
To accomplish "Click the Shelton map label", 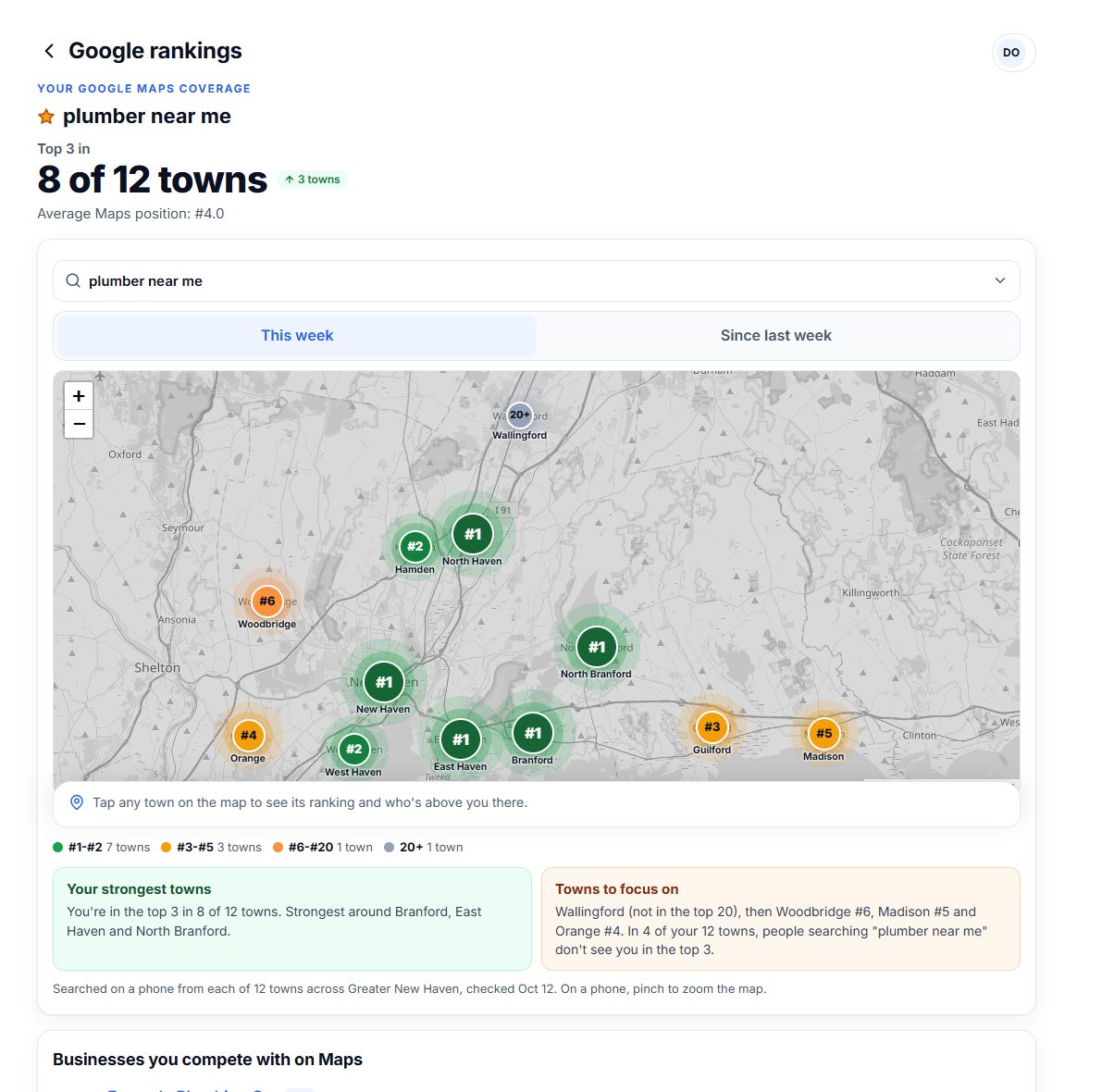I will (157, 667).
